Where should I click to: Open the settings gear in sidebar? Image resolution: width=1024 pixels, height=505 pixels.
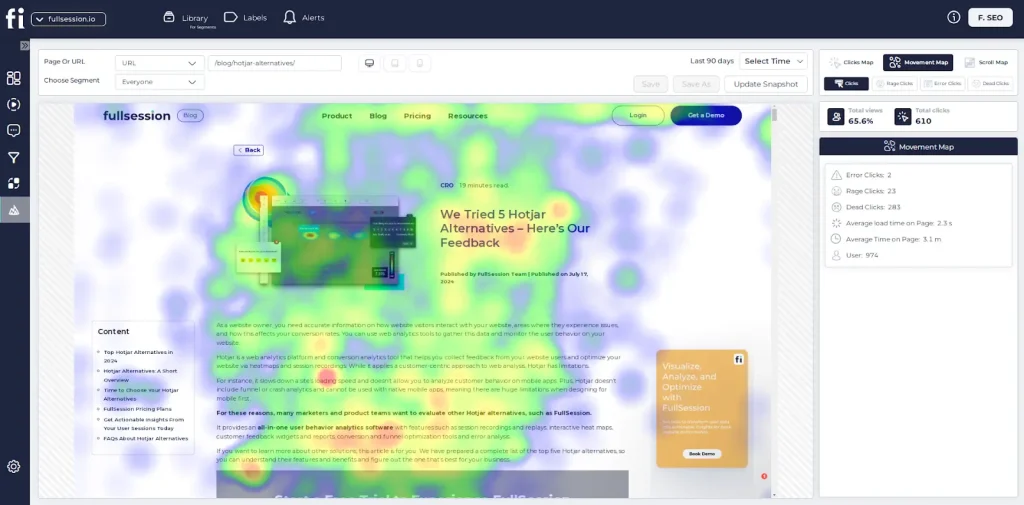[x=14, y=466]
